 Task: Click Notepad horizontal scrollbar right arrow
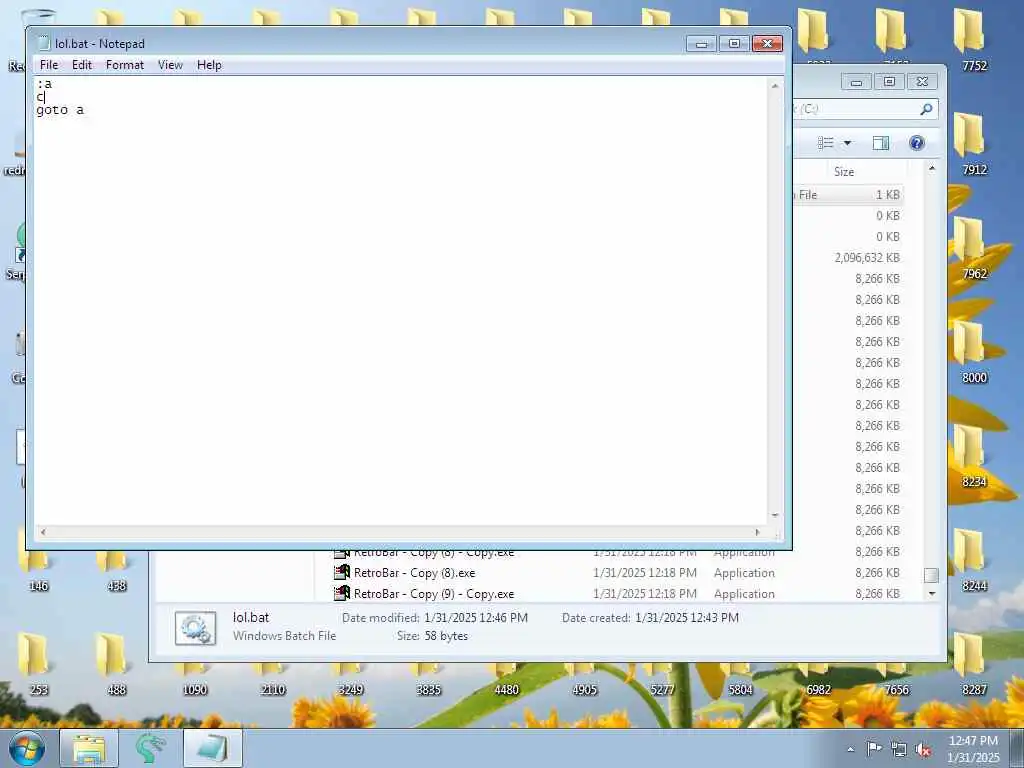click(758, 532)
